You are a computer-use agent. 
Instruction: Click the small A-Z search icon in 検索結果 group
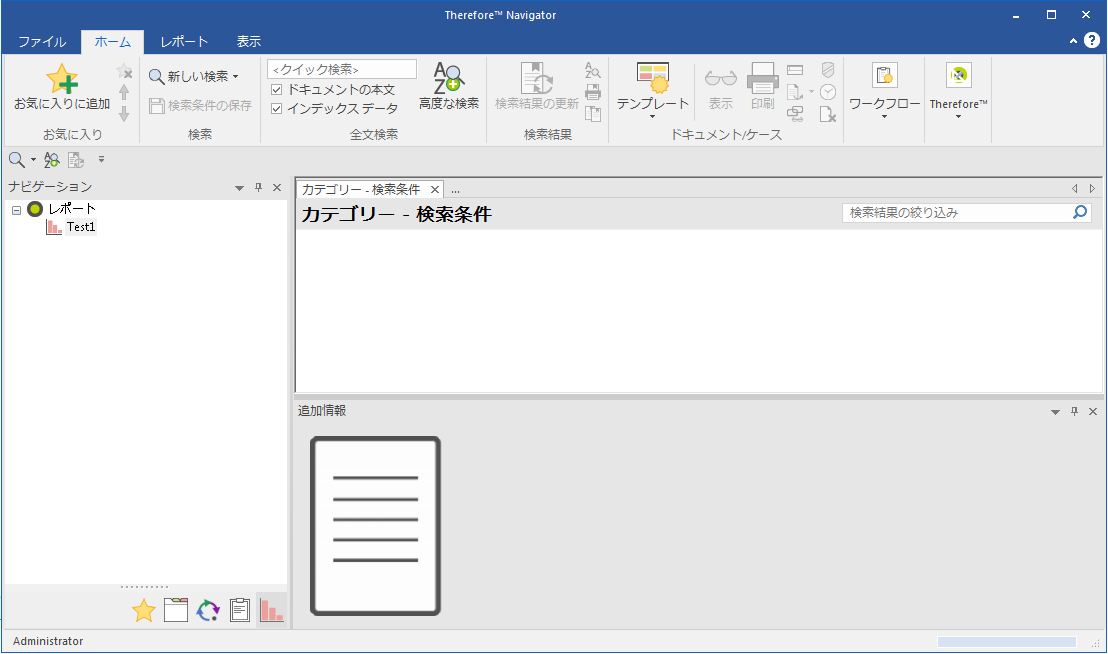click(x=592, y=70)
